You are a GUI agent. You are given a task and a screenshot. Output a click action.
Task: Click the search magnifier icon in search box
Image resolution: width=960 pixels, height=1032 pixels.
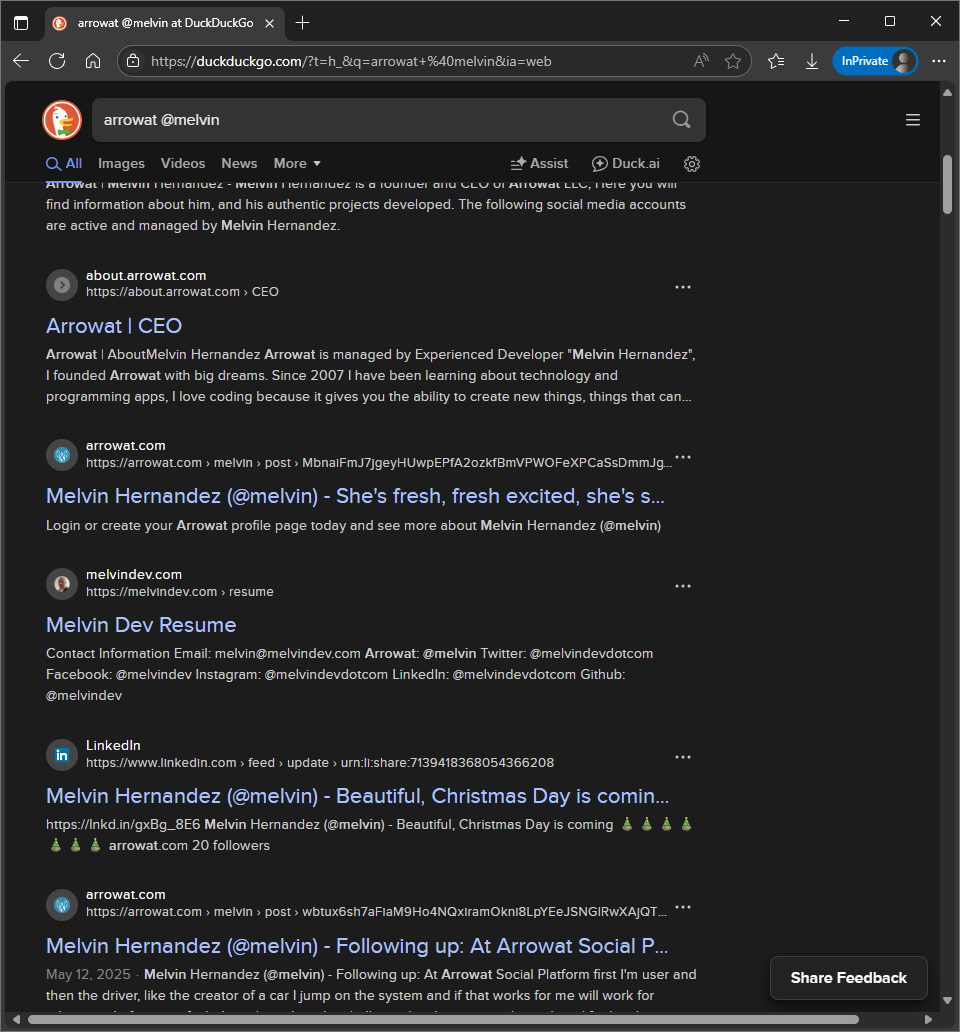tap(682, 120)
